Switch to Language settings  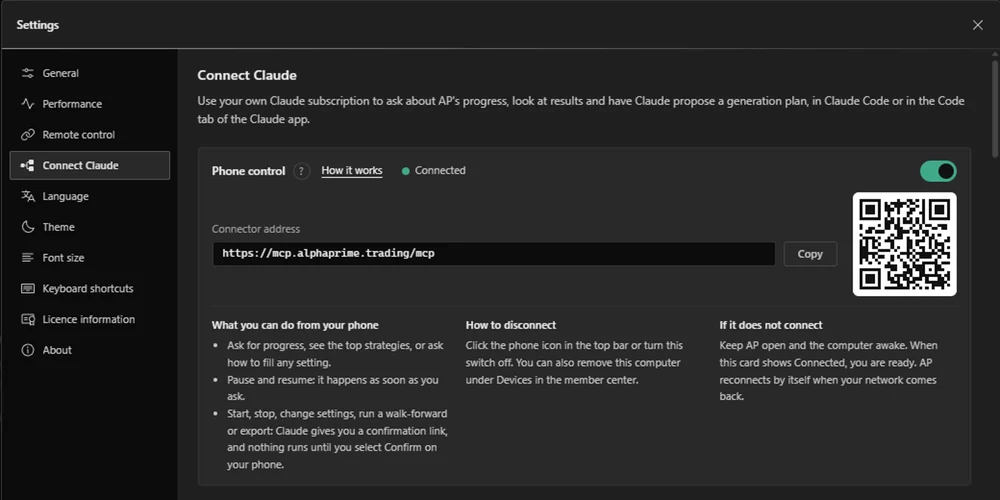coord(90,196)
